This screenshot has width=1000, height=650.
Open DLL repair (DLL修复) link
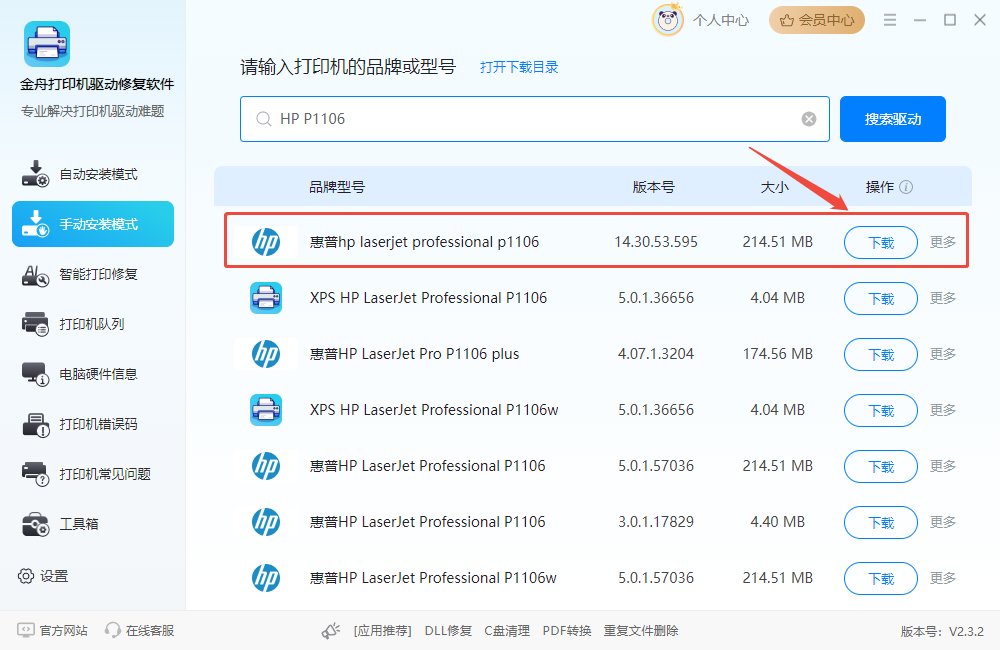coord(448,631)
